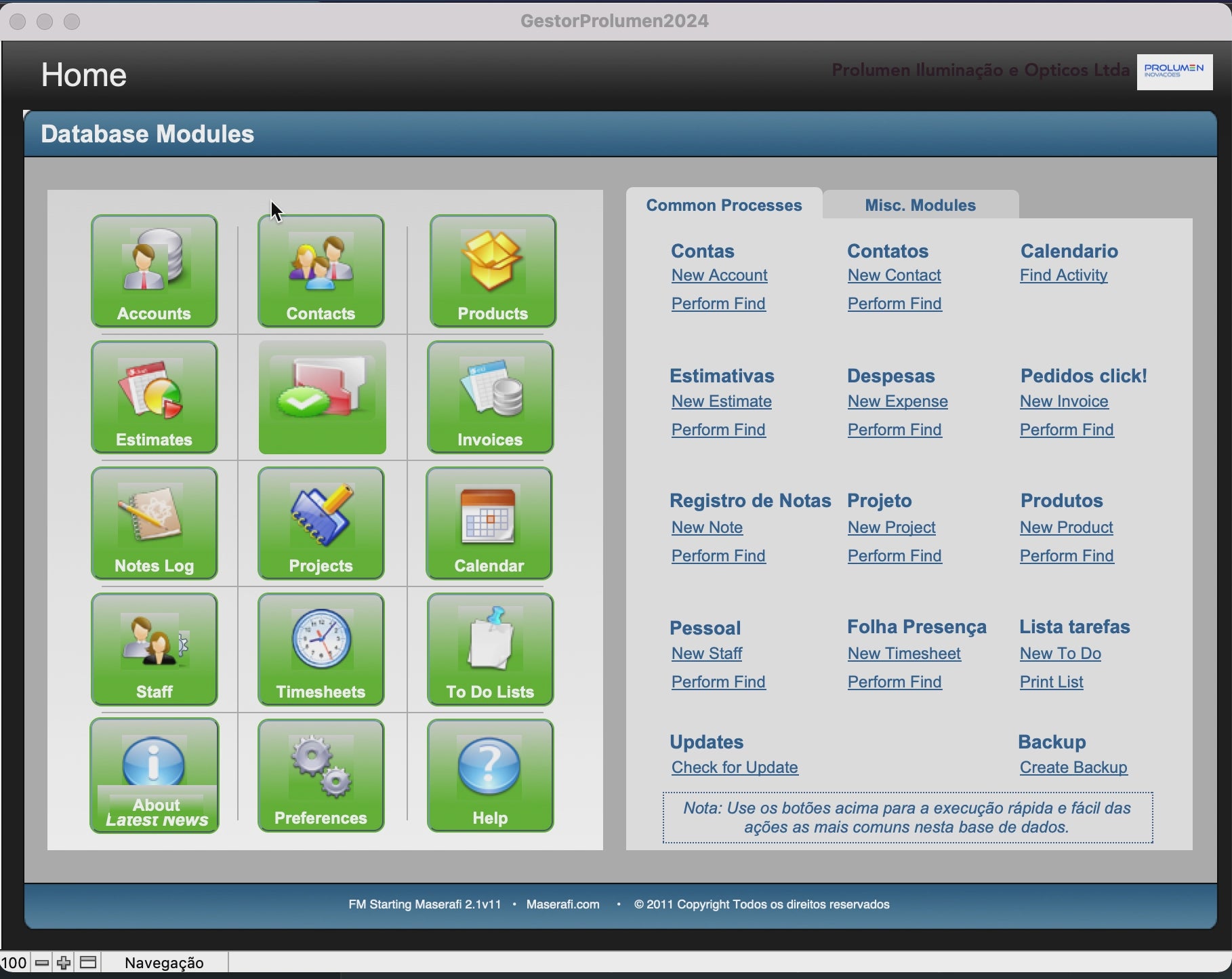Click the Lista tarefas section heading
The width and height of the screenshot is (1232, 979).
(1075, 626)
